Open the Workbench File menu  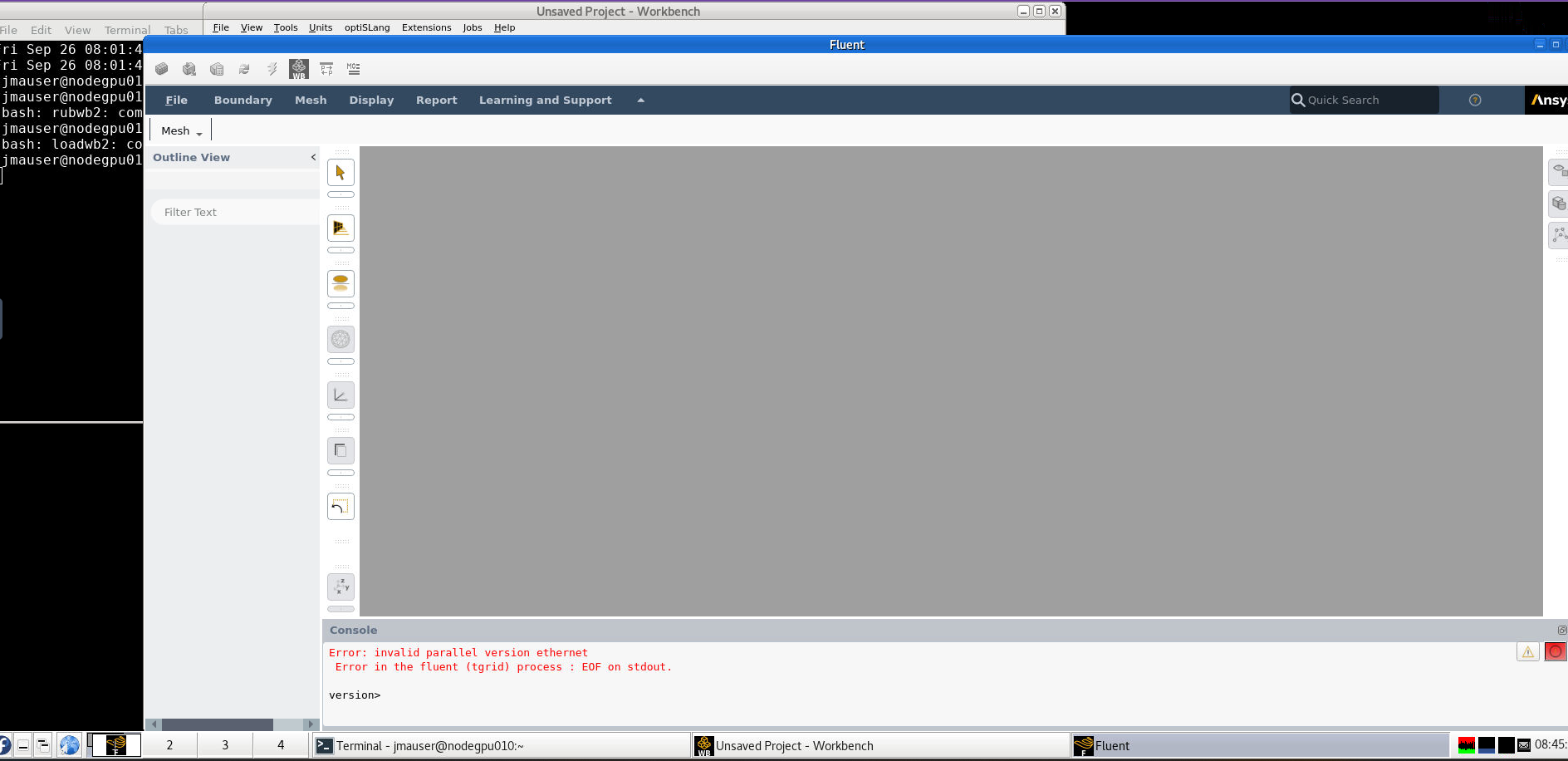(x=221, y=27)
